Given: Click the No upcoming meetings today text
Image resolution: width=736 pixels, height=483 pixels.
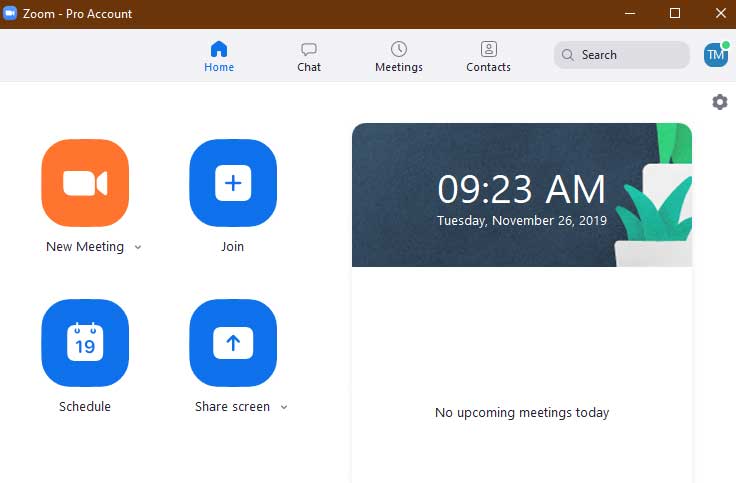Looking at the screenshot, I should point(522,413).
